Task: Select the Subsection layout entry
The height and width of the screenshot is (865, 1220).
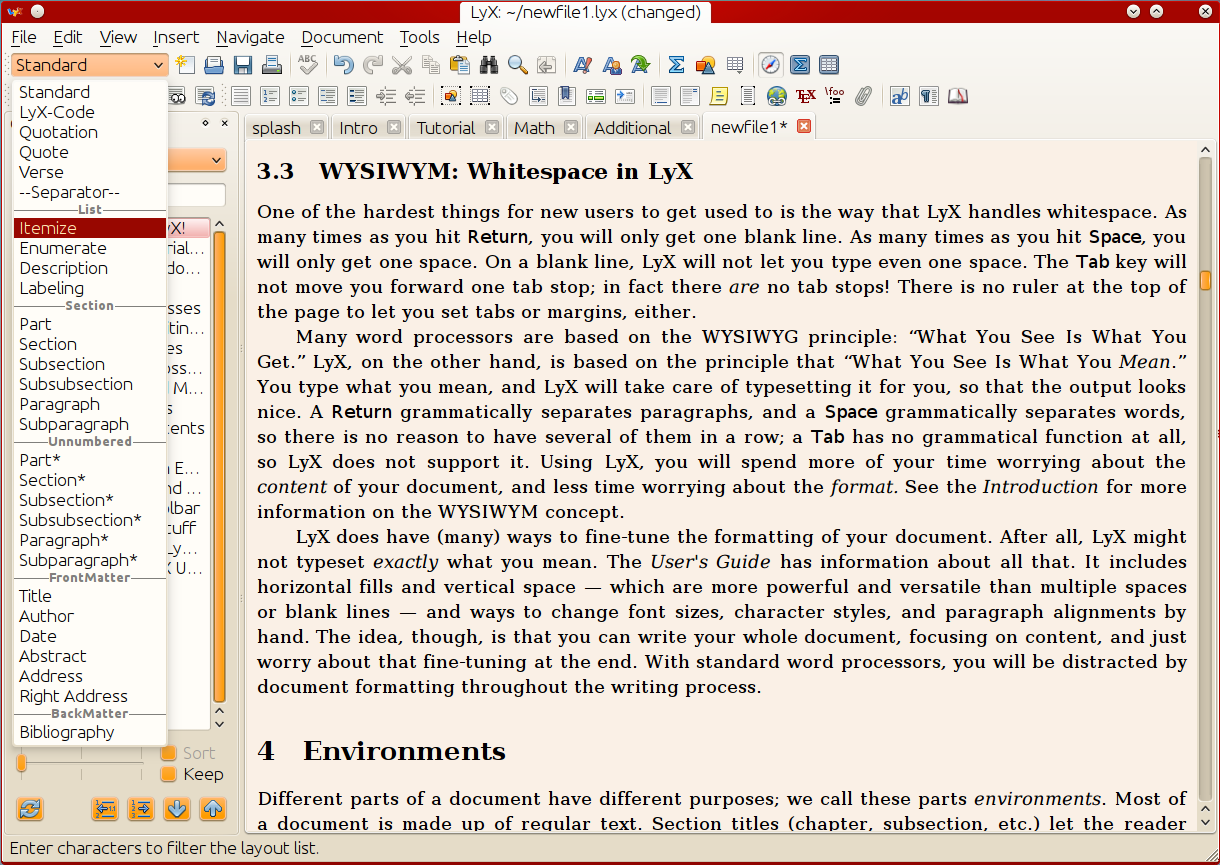Action: tap(90, 364)
